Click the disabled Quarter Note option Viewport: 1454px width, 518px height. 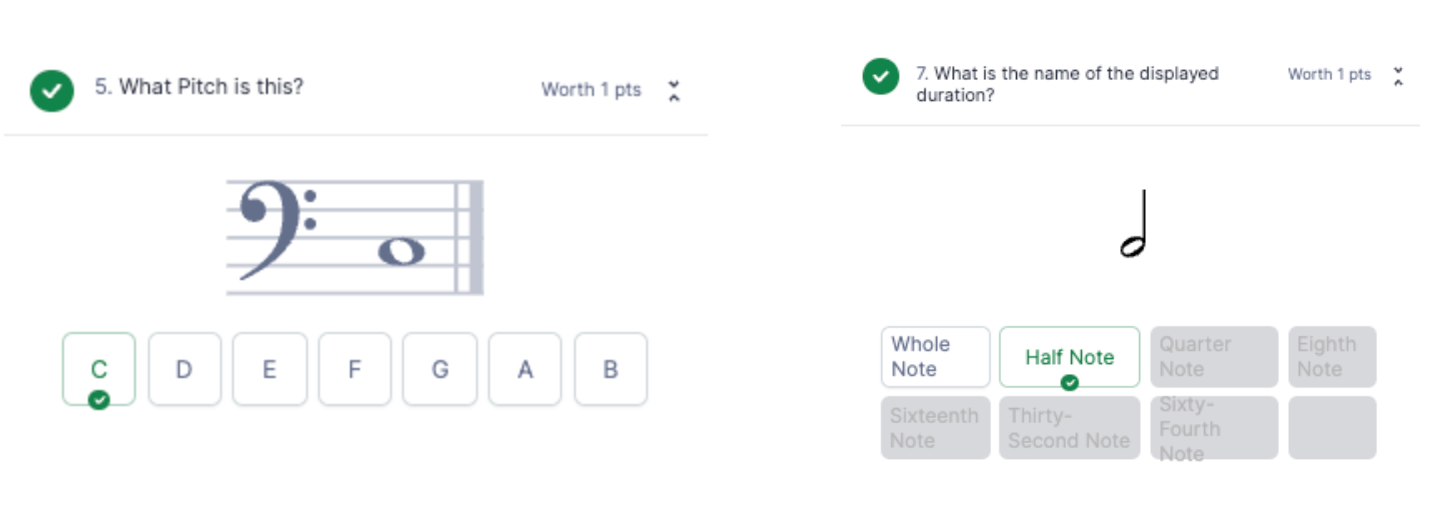click(x=1214, y=357)
